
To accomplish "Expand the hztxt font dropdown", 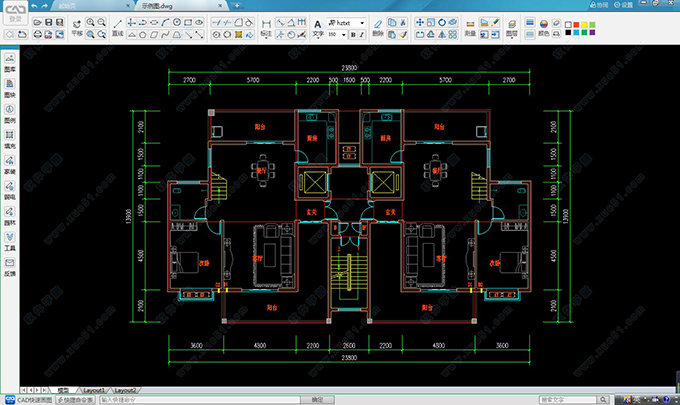I will pos(362,23).
